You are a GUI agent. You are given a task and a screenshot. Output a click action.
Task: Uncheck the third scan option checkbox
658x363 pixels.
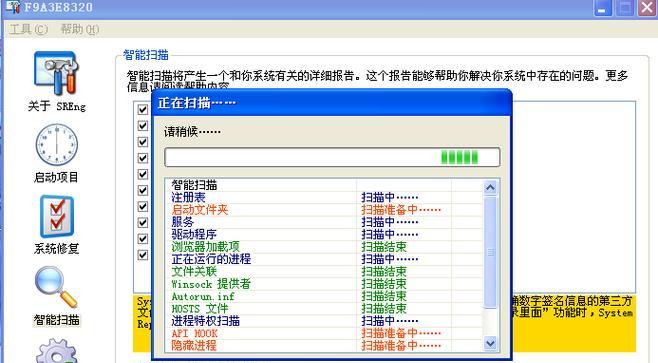click(x=143, y=142)
